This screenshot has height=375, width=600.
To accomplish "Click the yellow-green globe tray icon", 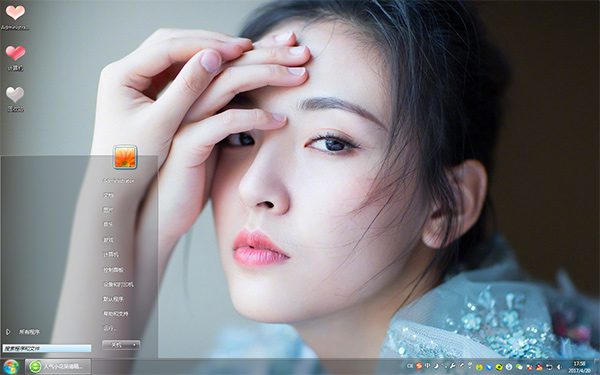I will pos(479,367).
